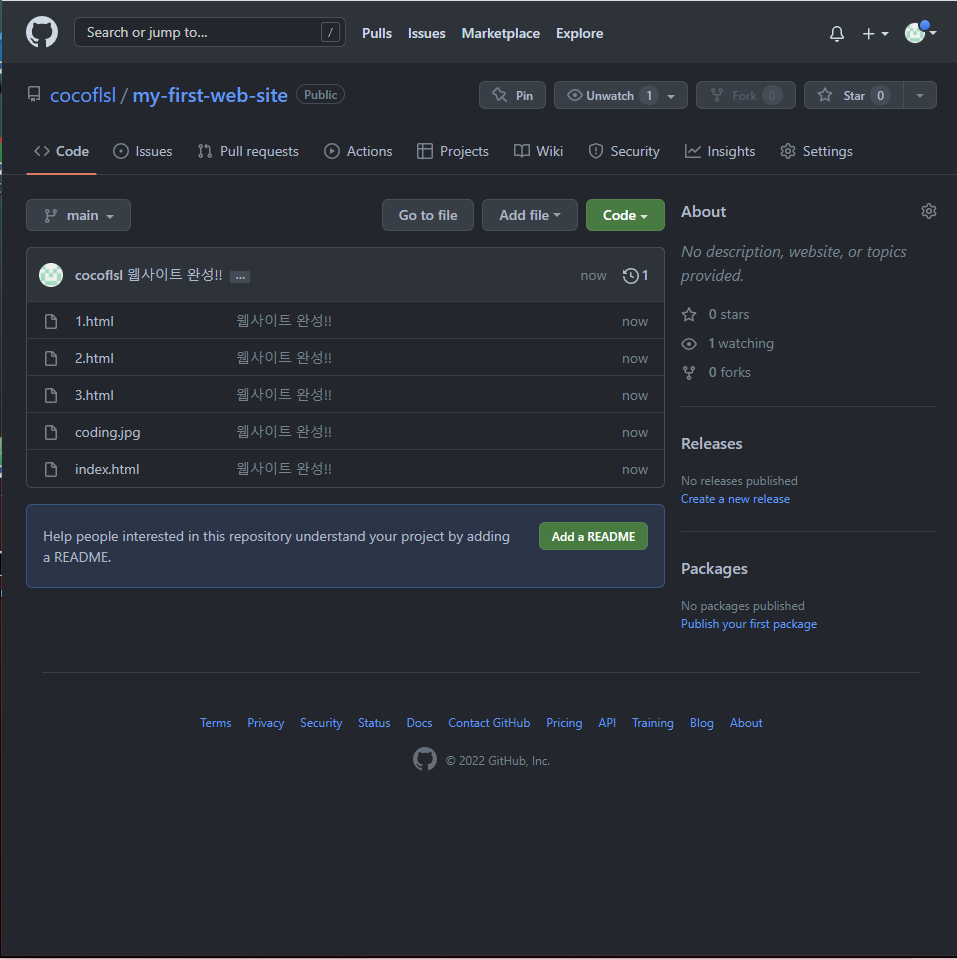The height and width of the screenshot is (959, 957).
Task: Open the plus create-new menu
Action: click(x=875, y=34)
